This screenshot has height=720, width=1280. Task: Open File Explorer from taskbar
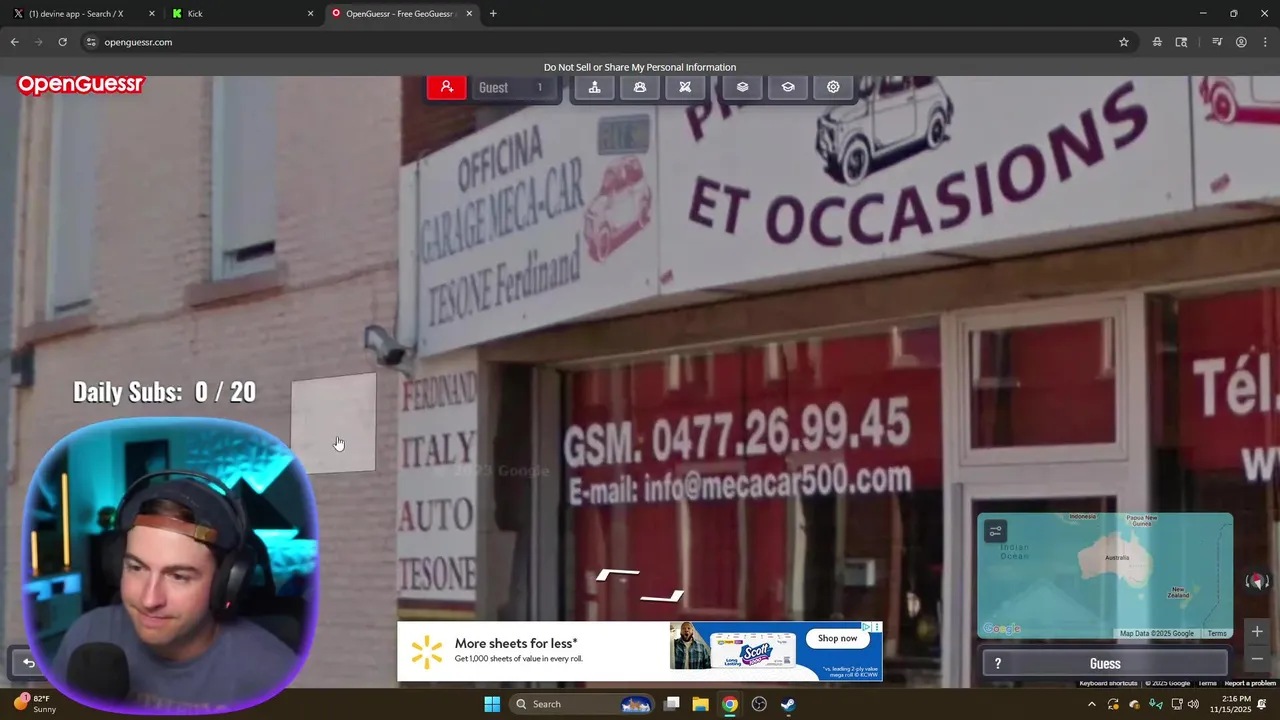[700, 704]
